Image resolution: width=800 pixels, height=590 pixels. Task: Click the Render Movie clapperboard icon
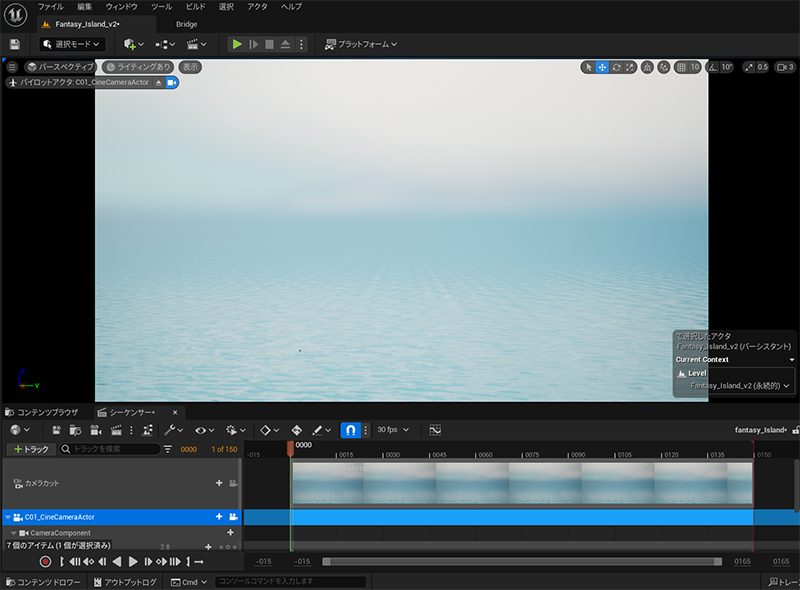(x=117, y=430)
